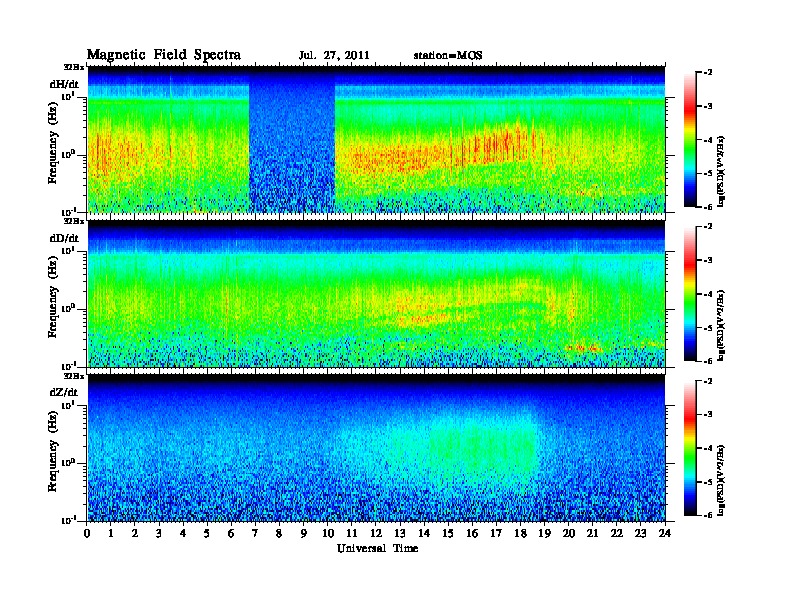Click the color scale bar beside dH/dt panel
792x612 pixels.
click(690, 139)
